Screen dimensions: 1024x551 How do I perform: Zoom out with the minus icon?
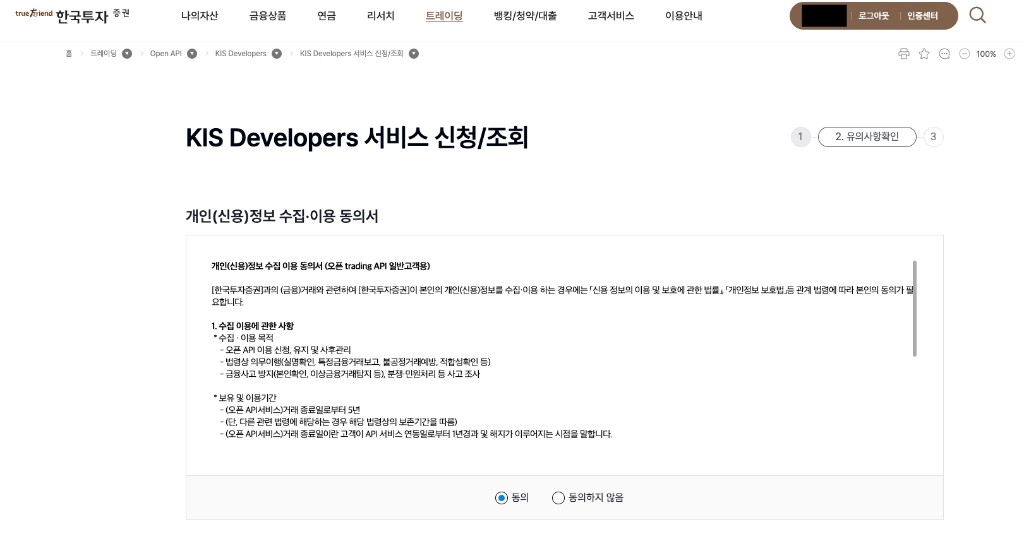(x=965, y=54)
